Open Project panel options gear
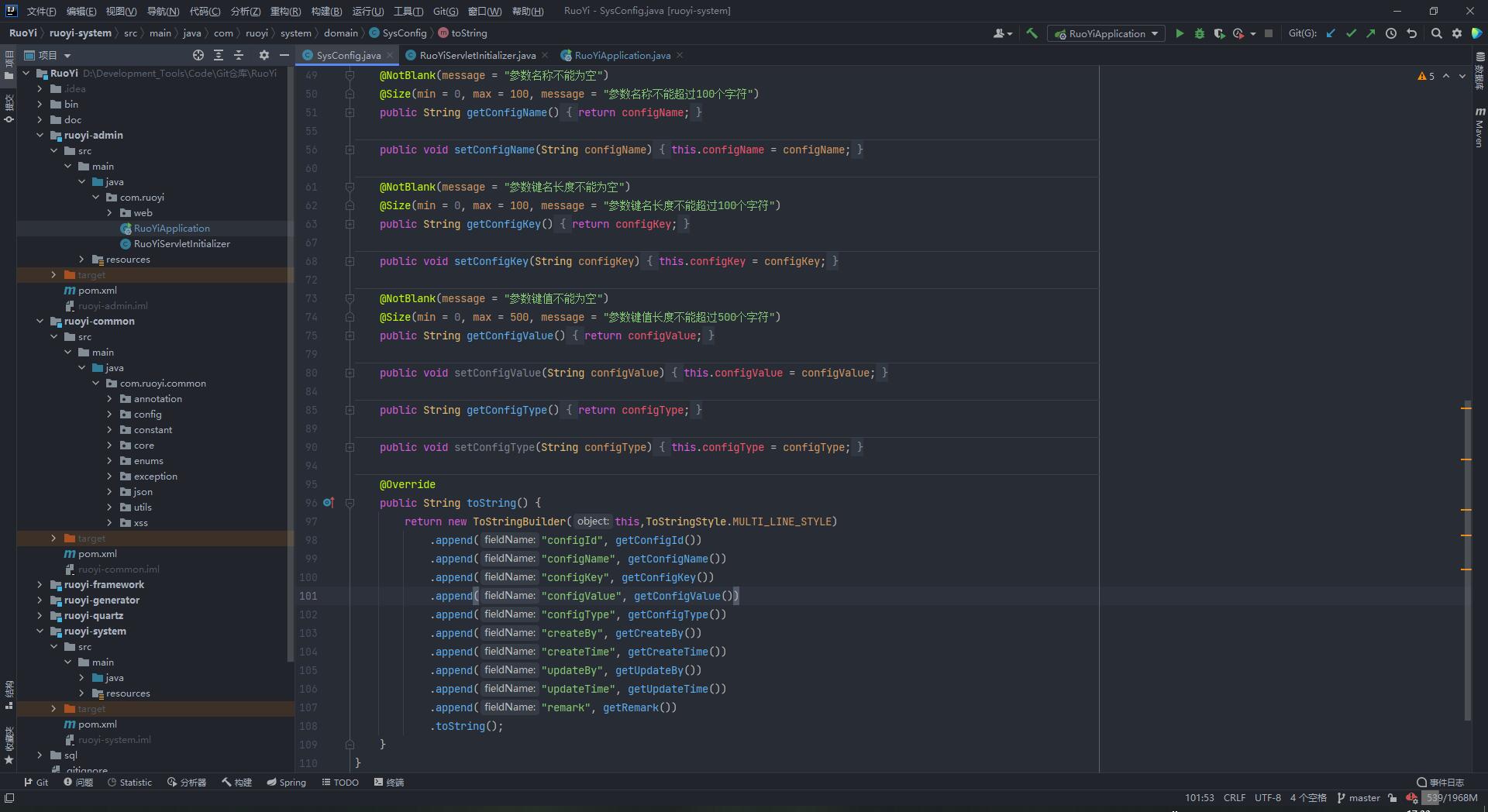 [264, 55]
